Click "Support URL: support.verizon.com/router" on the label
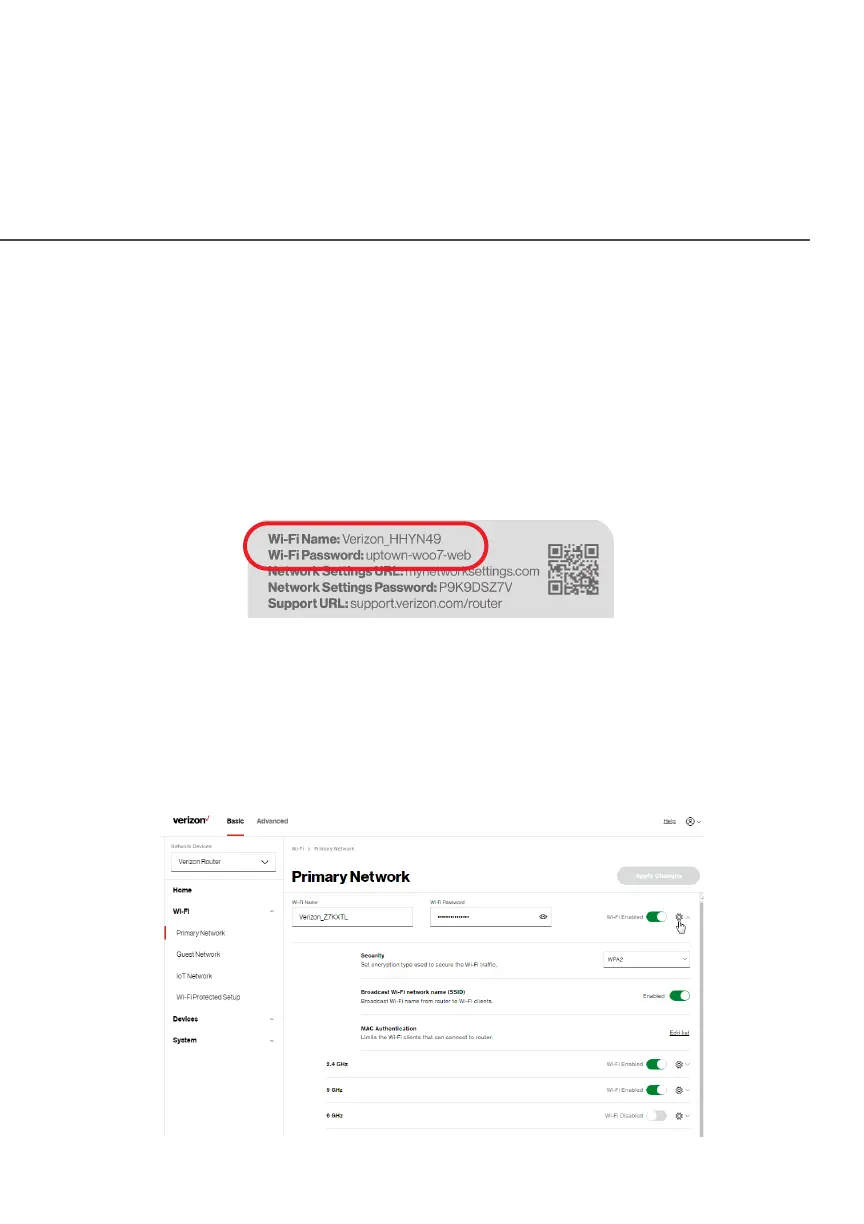 click(385, 605)
